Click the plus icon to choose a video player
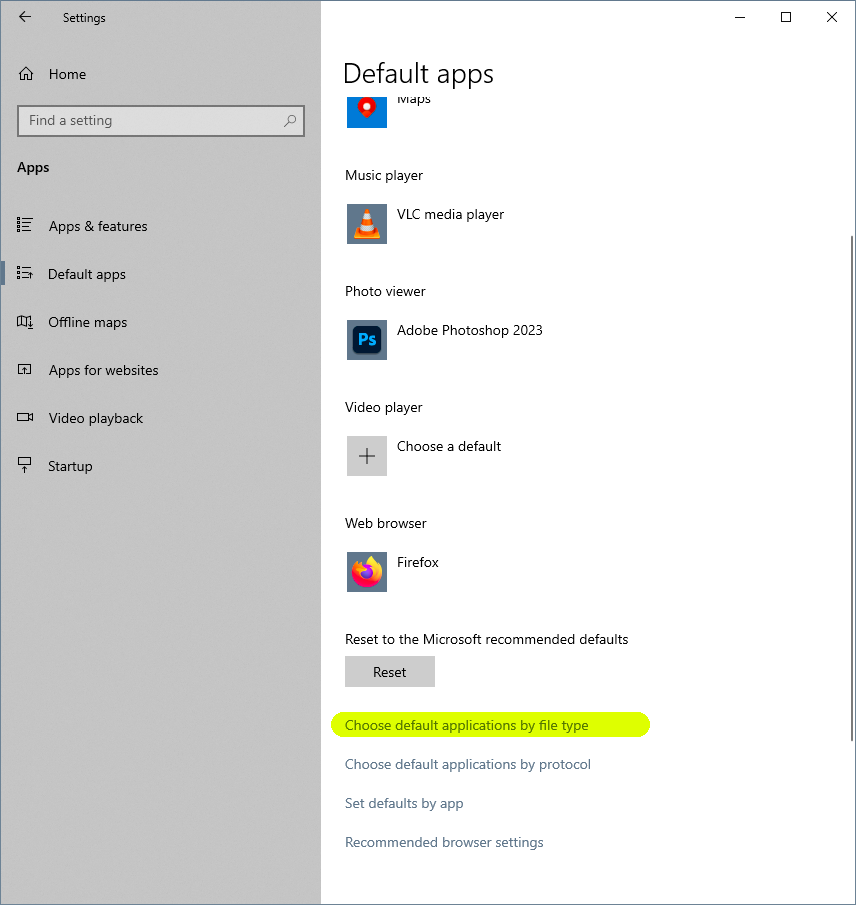The width and height of the screenshot is (856, 905). tap(366, 456)
